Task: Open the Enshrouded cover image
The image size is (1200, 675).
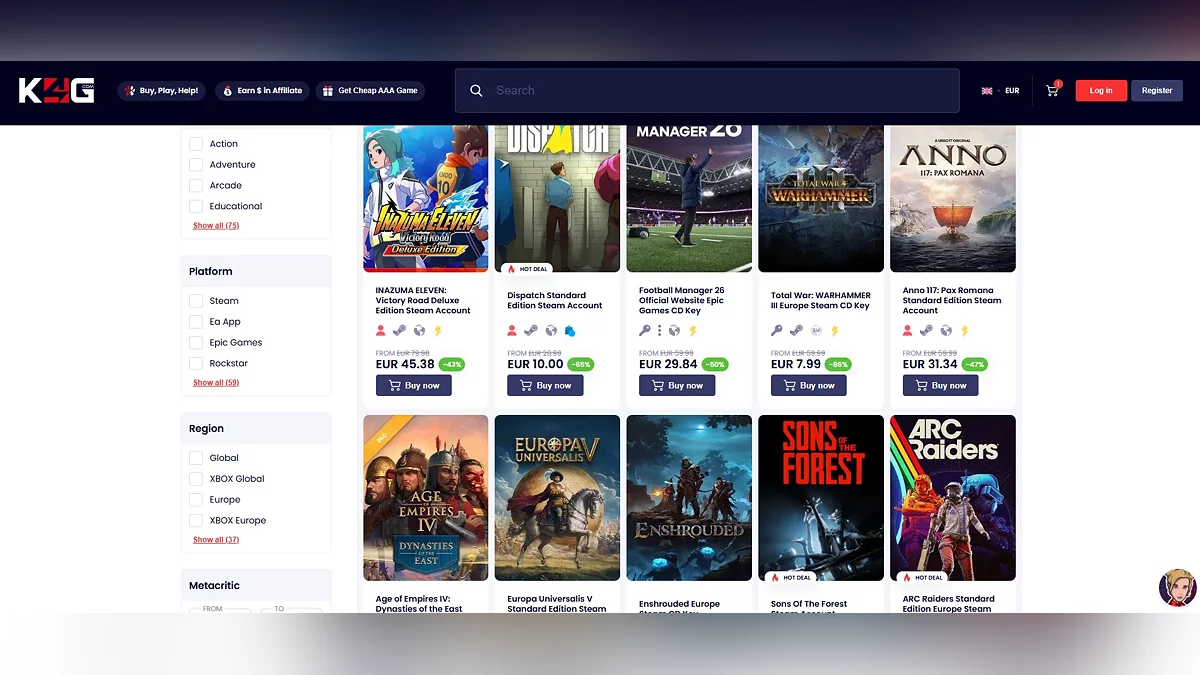Action: click(689, 498)
